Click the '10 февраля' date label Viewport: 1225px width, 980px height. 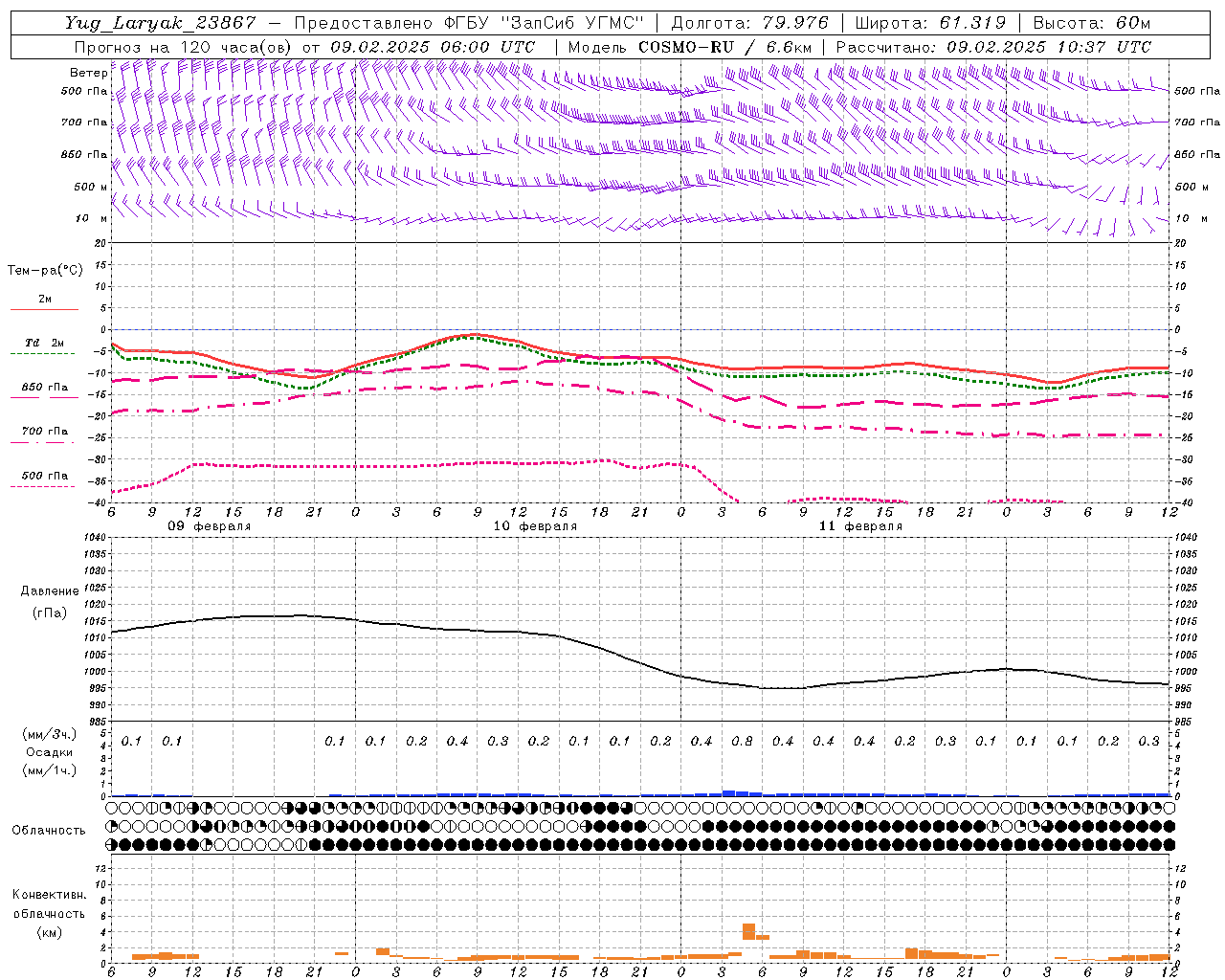pos(535,525)
